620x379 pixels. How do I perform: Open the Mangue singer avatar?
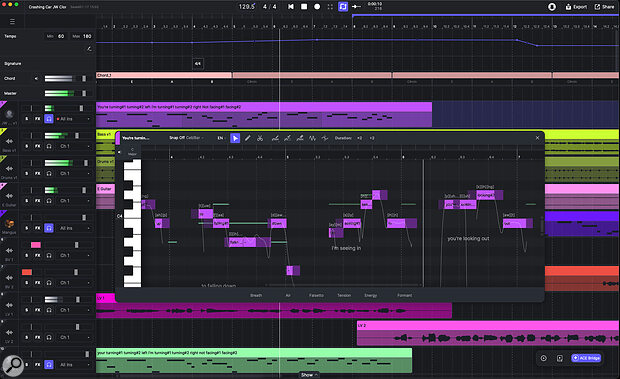[x=9, y=223]
